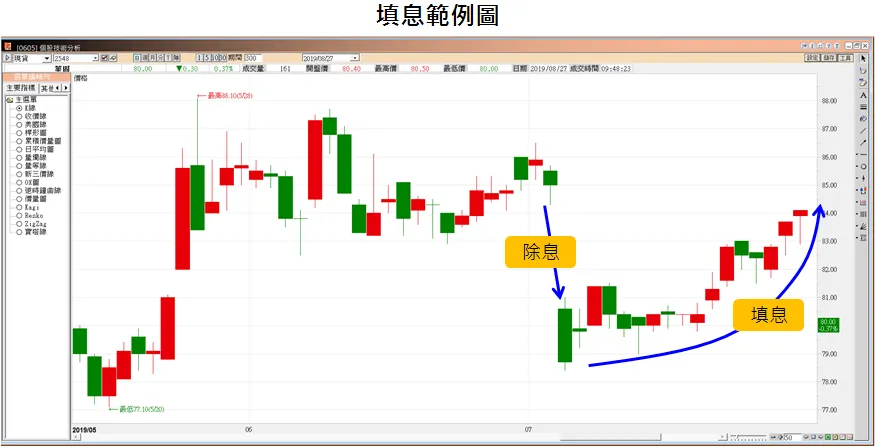Screen dimensions: 876x448
Task: Open the date 2019/08/27 dropdown
Action: coord(355,58)
